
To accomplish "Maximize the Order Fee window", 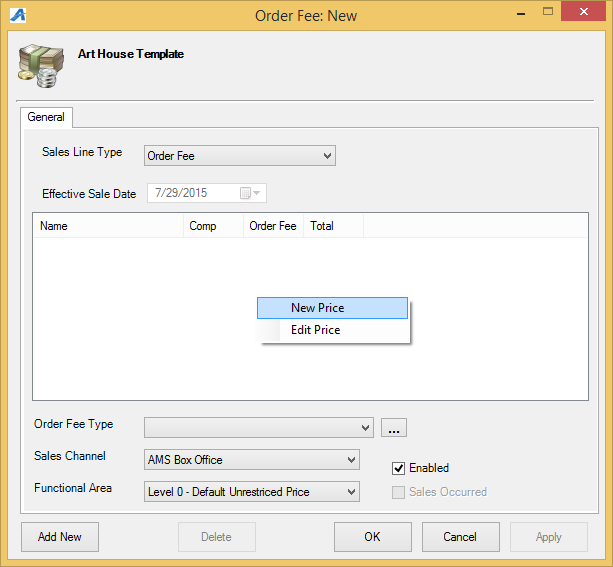I will [548, 12].
